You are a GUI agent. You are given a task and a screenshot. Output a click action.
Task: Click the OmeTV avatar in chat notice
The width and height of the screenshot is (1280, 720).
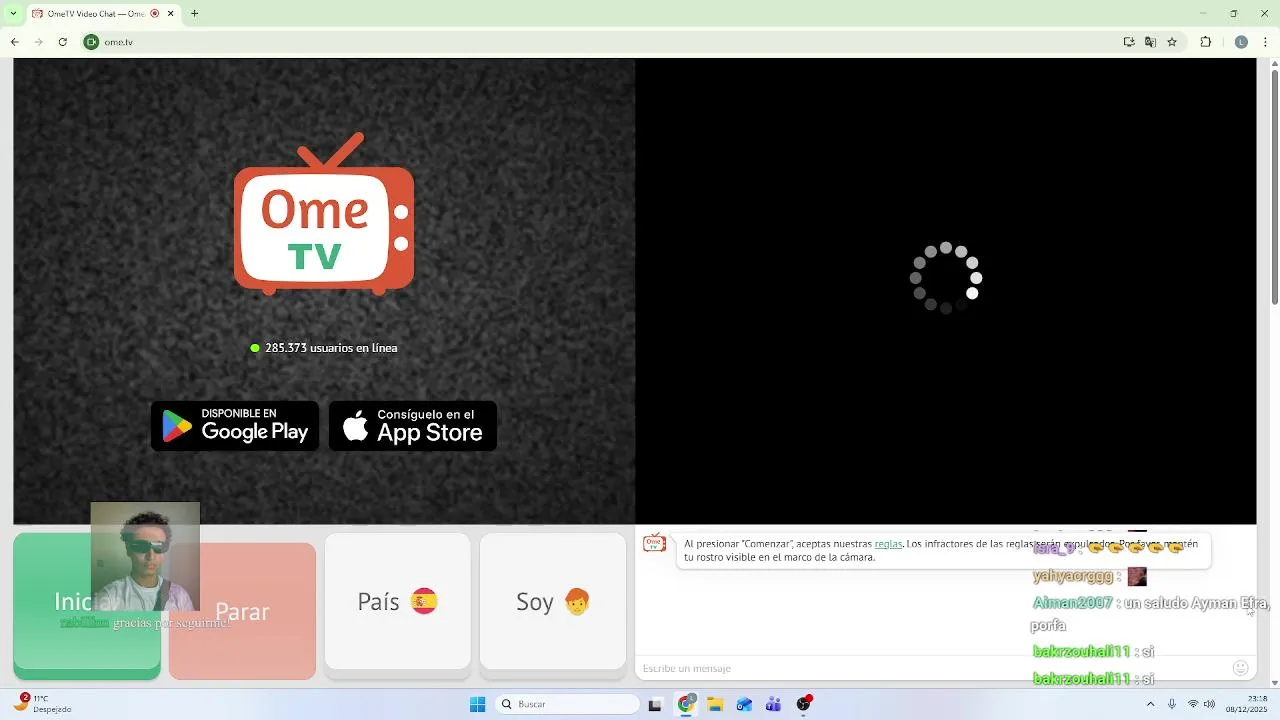click(x=654, y=544)
